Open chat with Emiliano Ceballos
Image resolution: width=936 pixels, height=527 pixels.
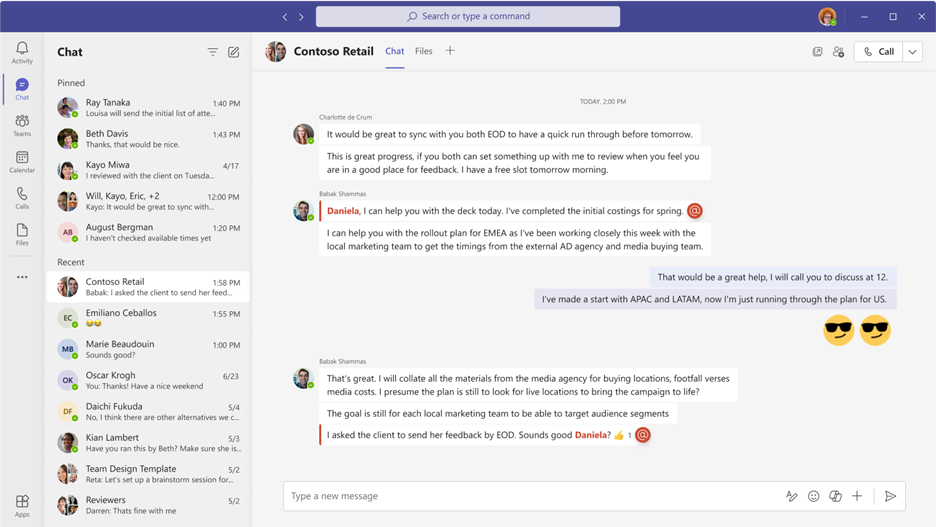[x=148, y=318]
